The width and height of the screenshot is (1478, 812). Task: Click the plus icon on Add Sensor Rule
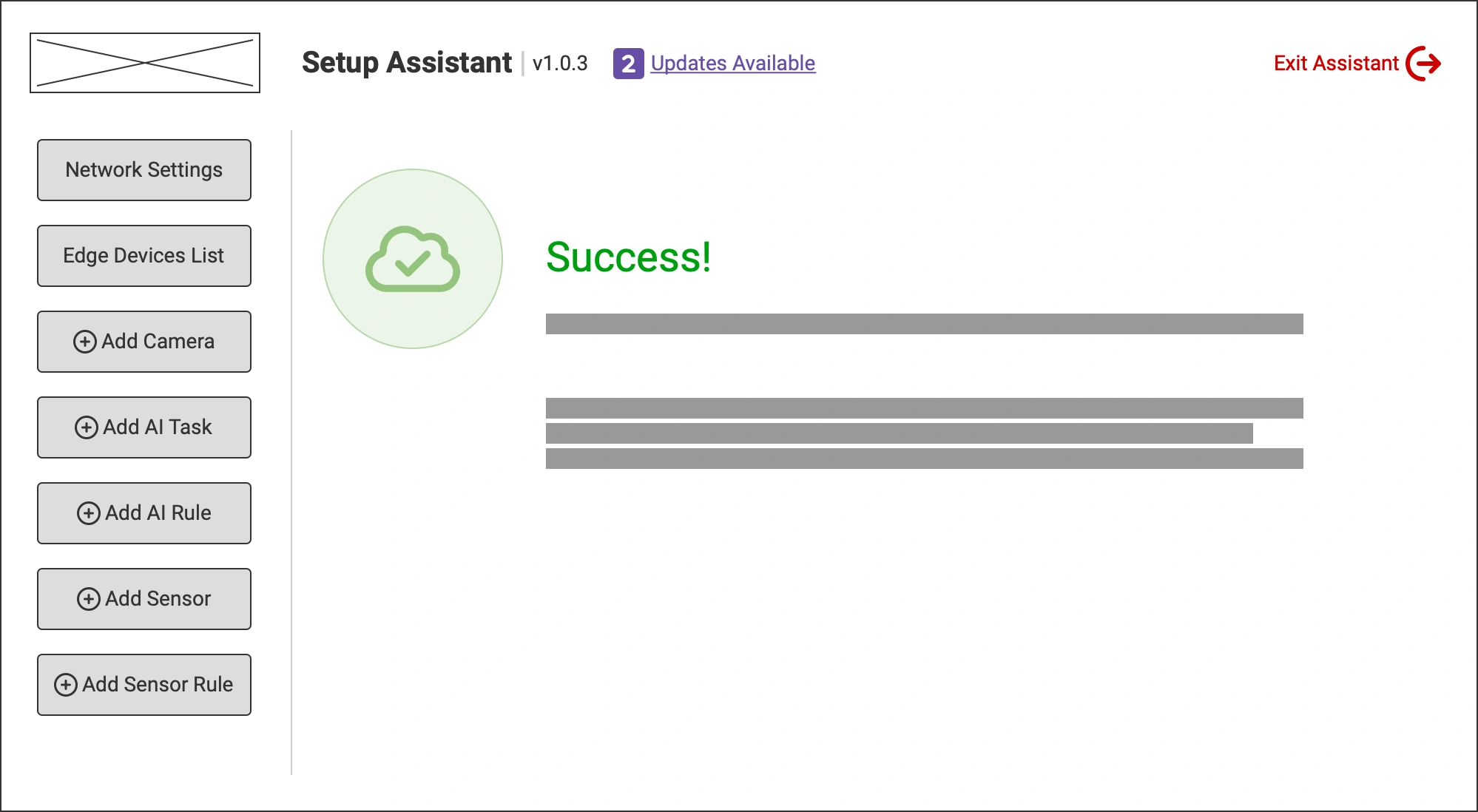click(x=67, y=685)
